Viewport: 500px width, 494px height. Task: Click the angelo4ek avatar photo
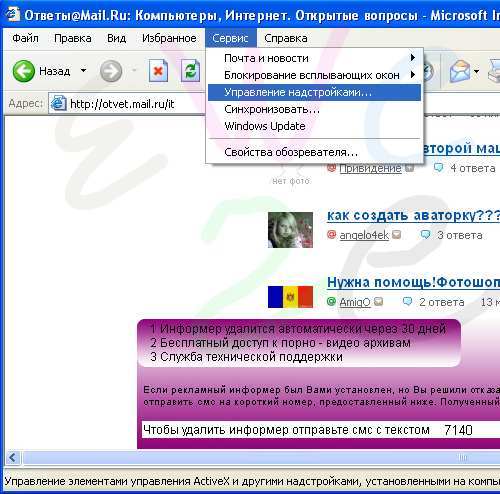click(x=290, y=230)
